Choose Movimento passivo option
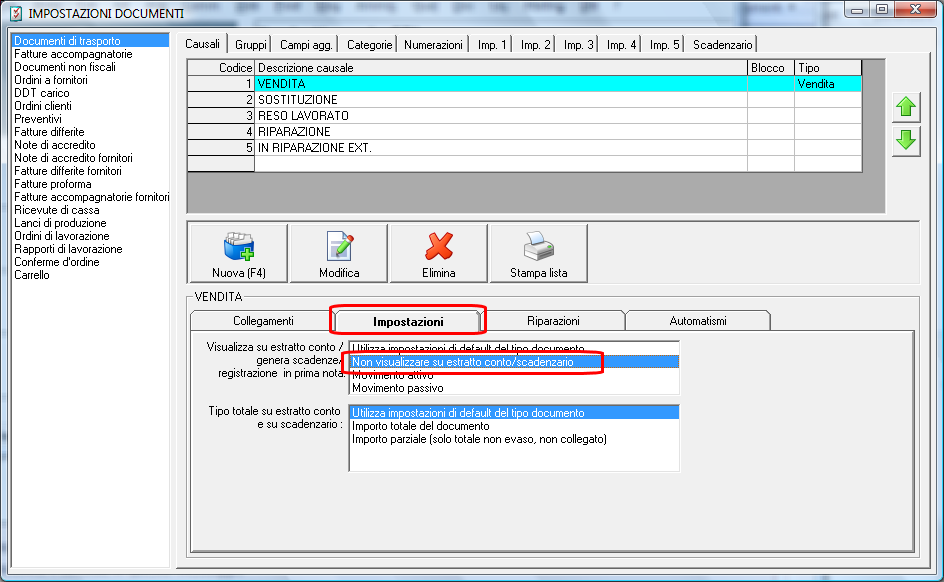This screenshot has width=944, height=582. (x=514, y=388)
